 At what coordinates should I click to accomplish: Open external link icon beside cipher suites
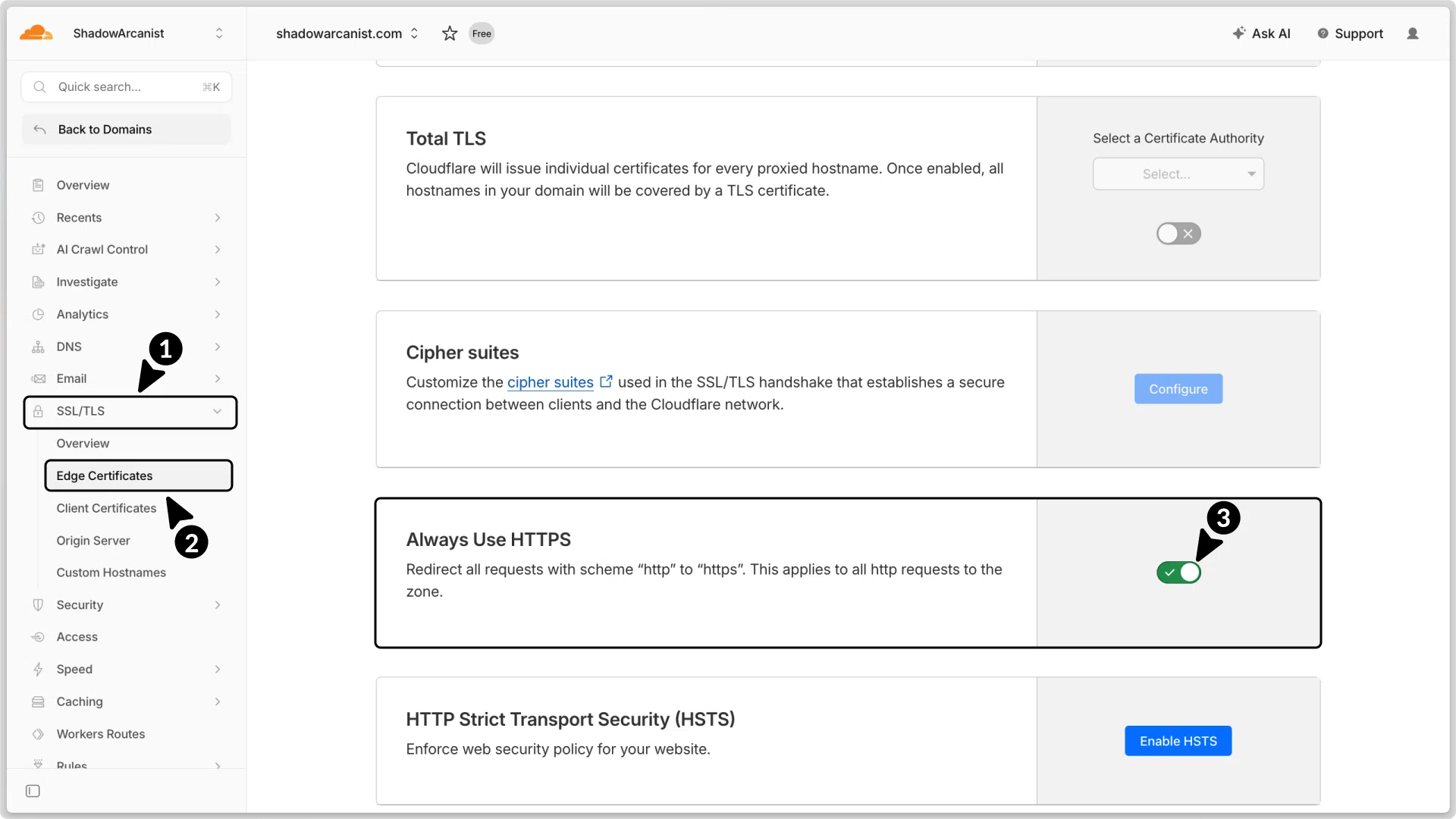point(606,381)
